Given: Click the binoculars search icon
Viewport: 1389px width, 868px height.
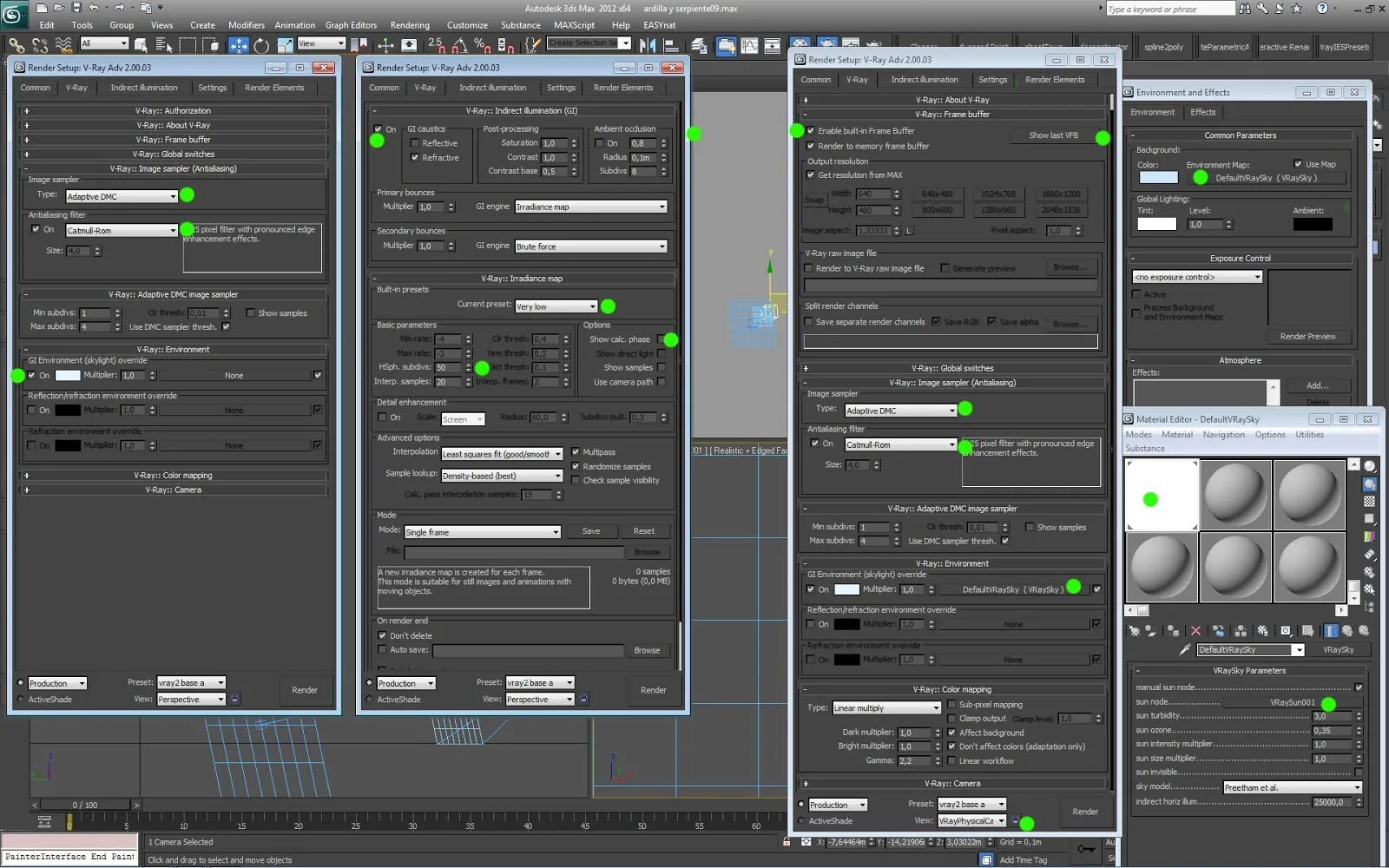Looking at the screenshot, I should point(1245,9).
